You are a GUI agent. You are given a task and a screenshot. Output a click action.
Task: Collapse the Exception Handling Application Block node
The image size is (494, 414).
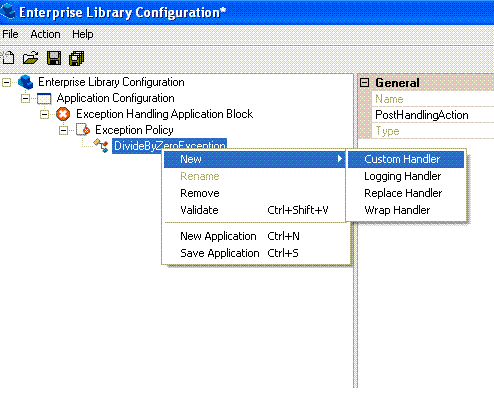[44, 114]
